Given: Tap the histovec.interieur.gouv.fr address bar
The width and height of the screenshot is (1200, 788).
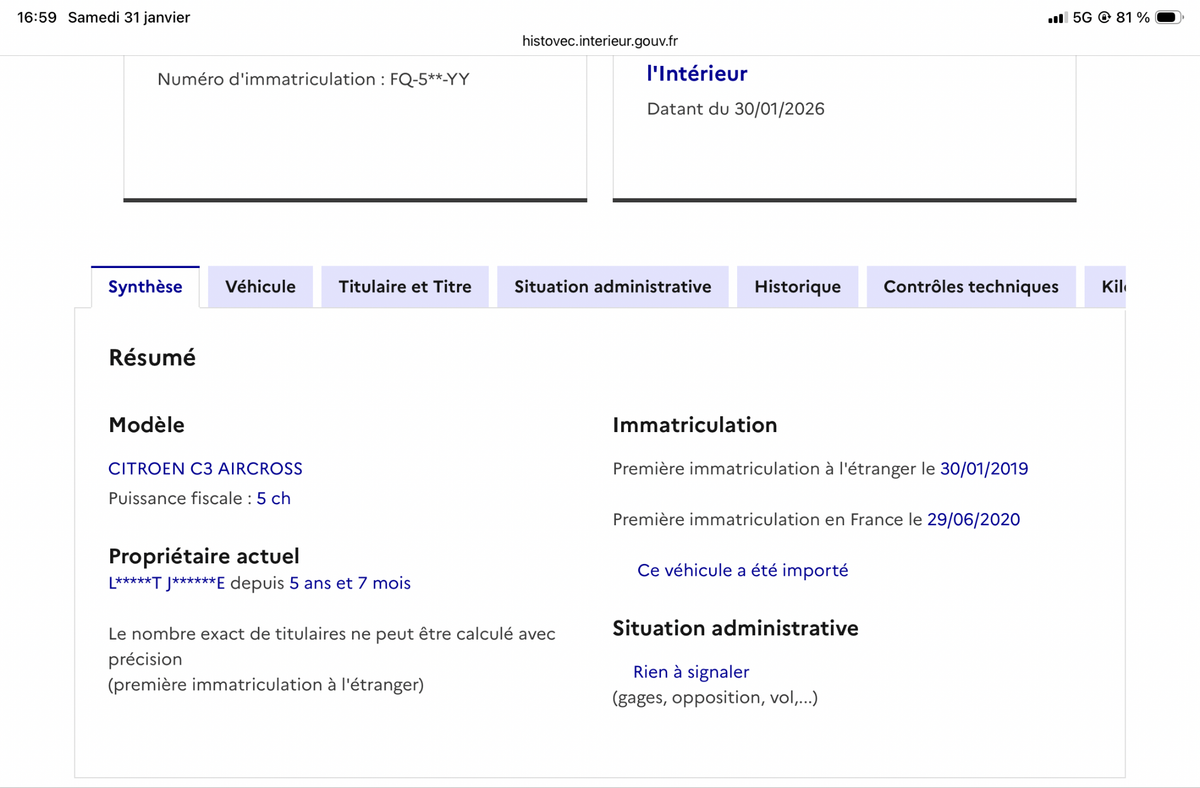Looking at the screenshot, I should [600, 41].
